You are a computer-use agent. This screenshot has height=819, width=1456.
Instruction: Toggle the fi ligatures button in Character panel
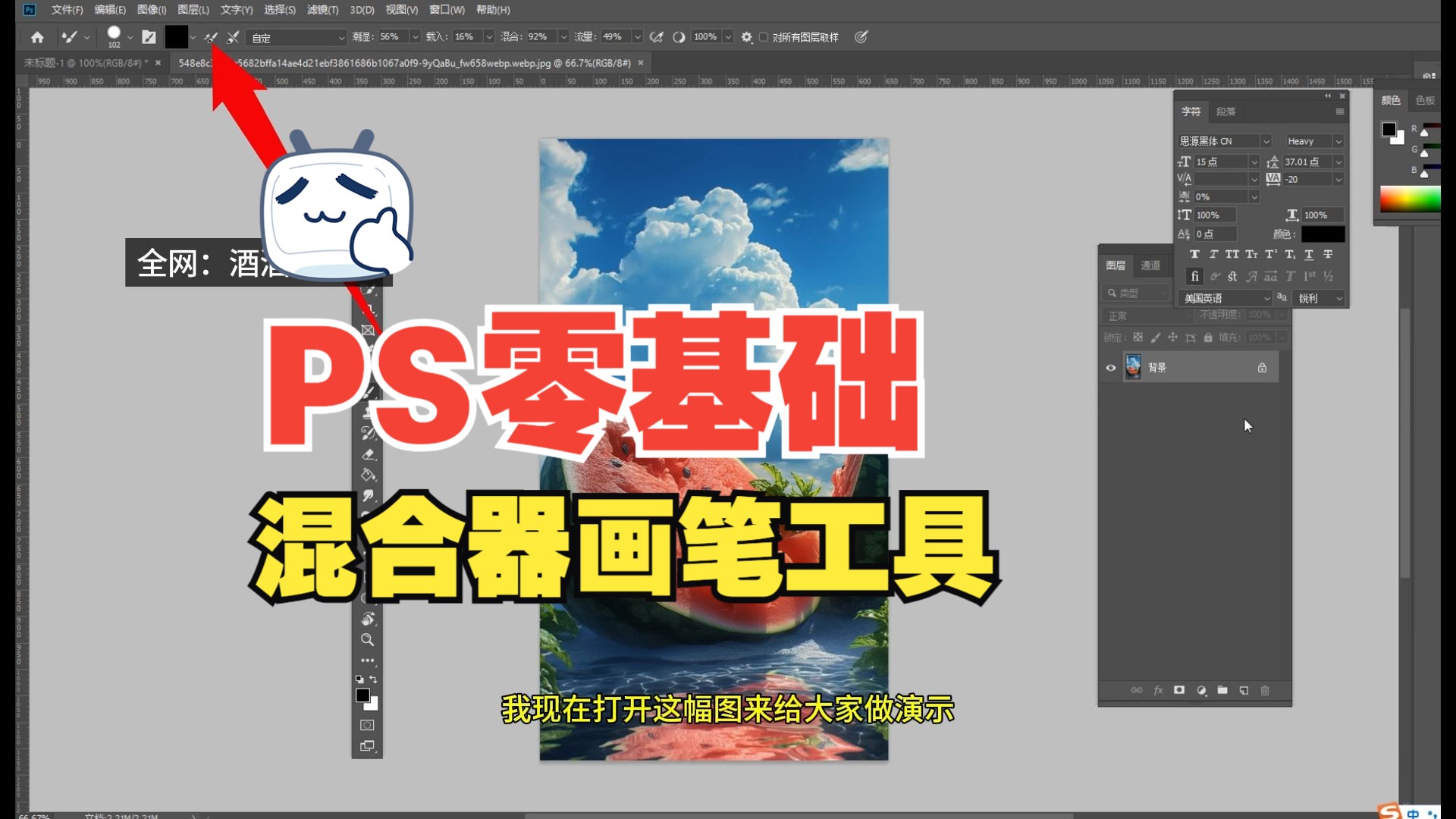(x=1194, y=276)
